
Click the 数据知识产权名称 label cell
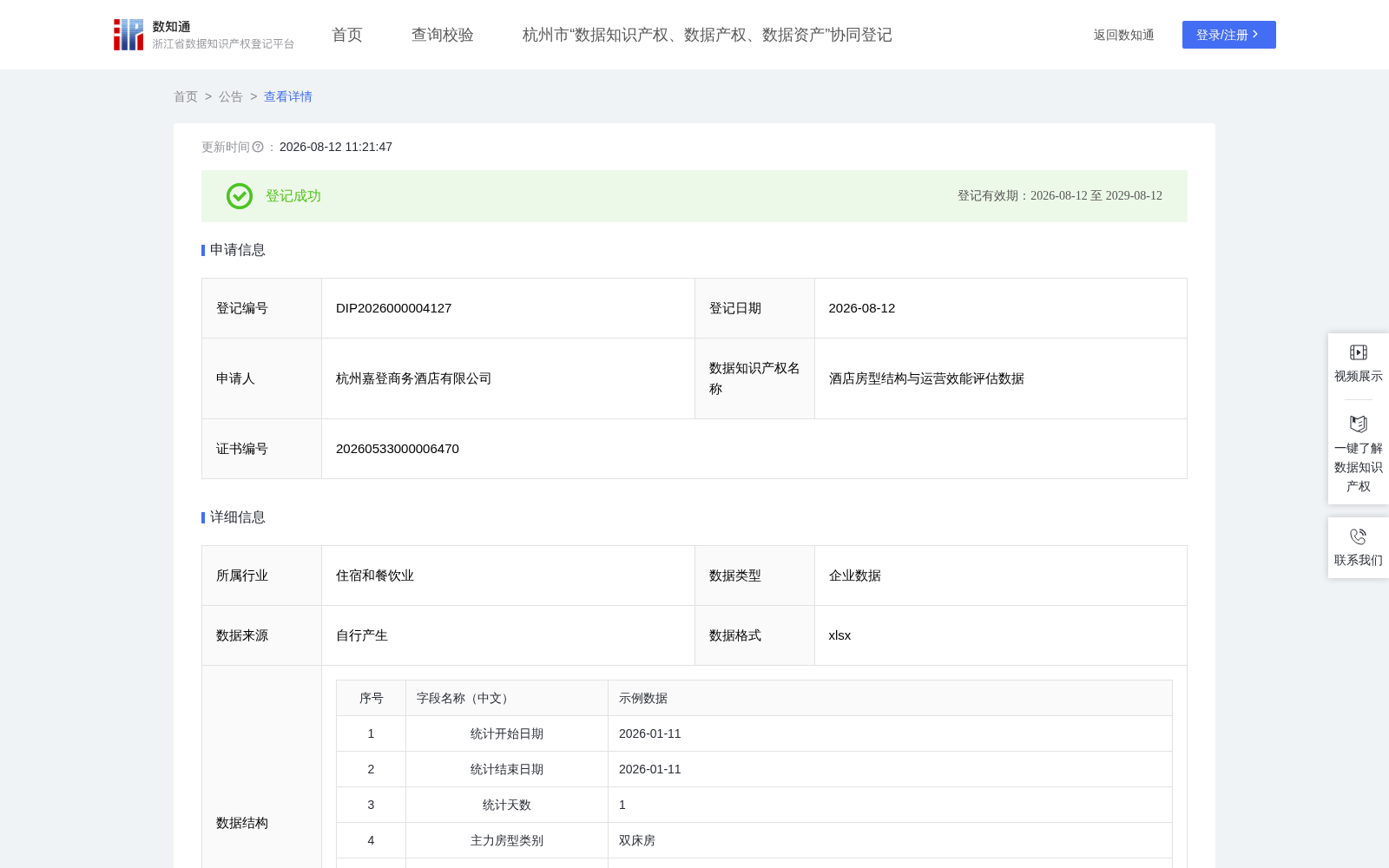(x=754, y=378)
